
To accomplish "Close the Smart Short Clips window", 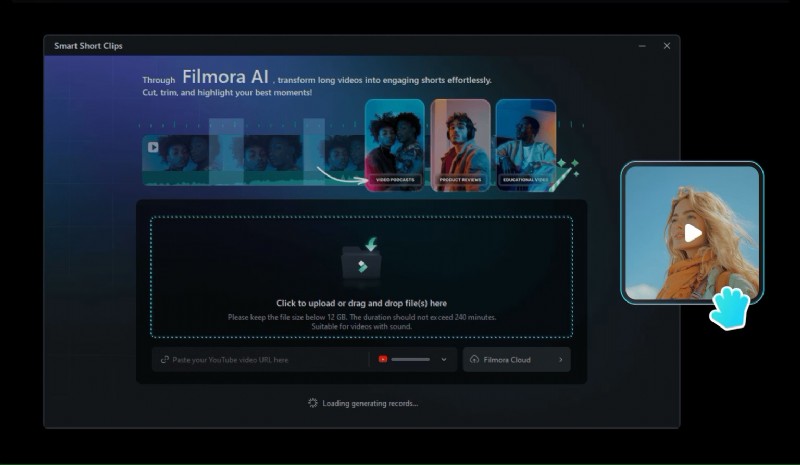I will pyautogui.click(x=667, y=46).
